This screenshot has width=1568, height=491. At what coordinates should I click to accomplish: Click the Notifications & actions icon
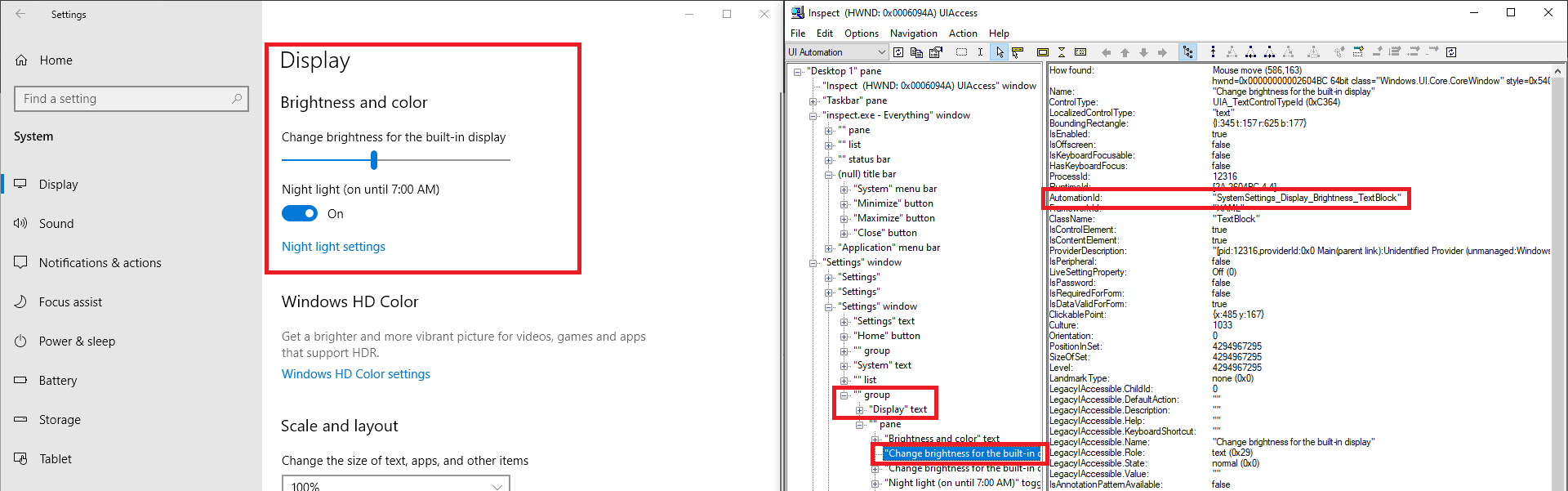21,262
